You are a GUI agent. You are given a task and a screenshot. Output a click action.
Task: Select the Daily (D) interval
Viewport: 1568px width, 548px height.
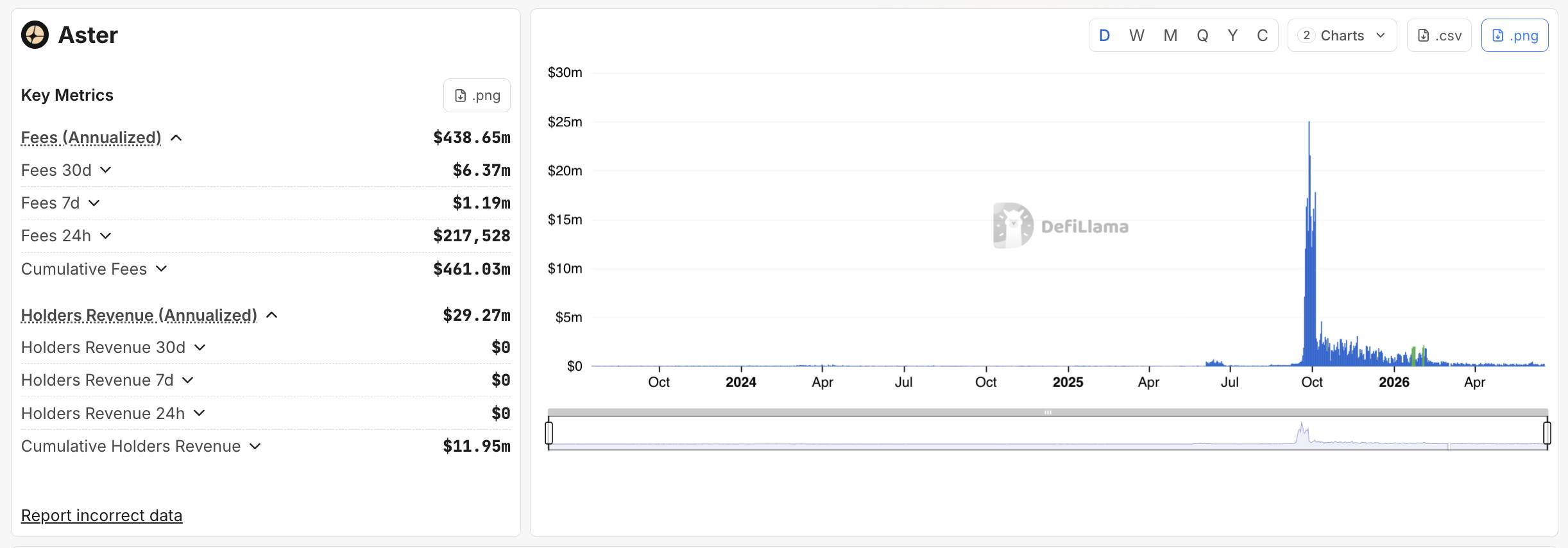click(1104, 35)
